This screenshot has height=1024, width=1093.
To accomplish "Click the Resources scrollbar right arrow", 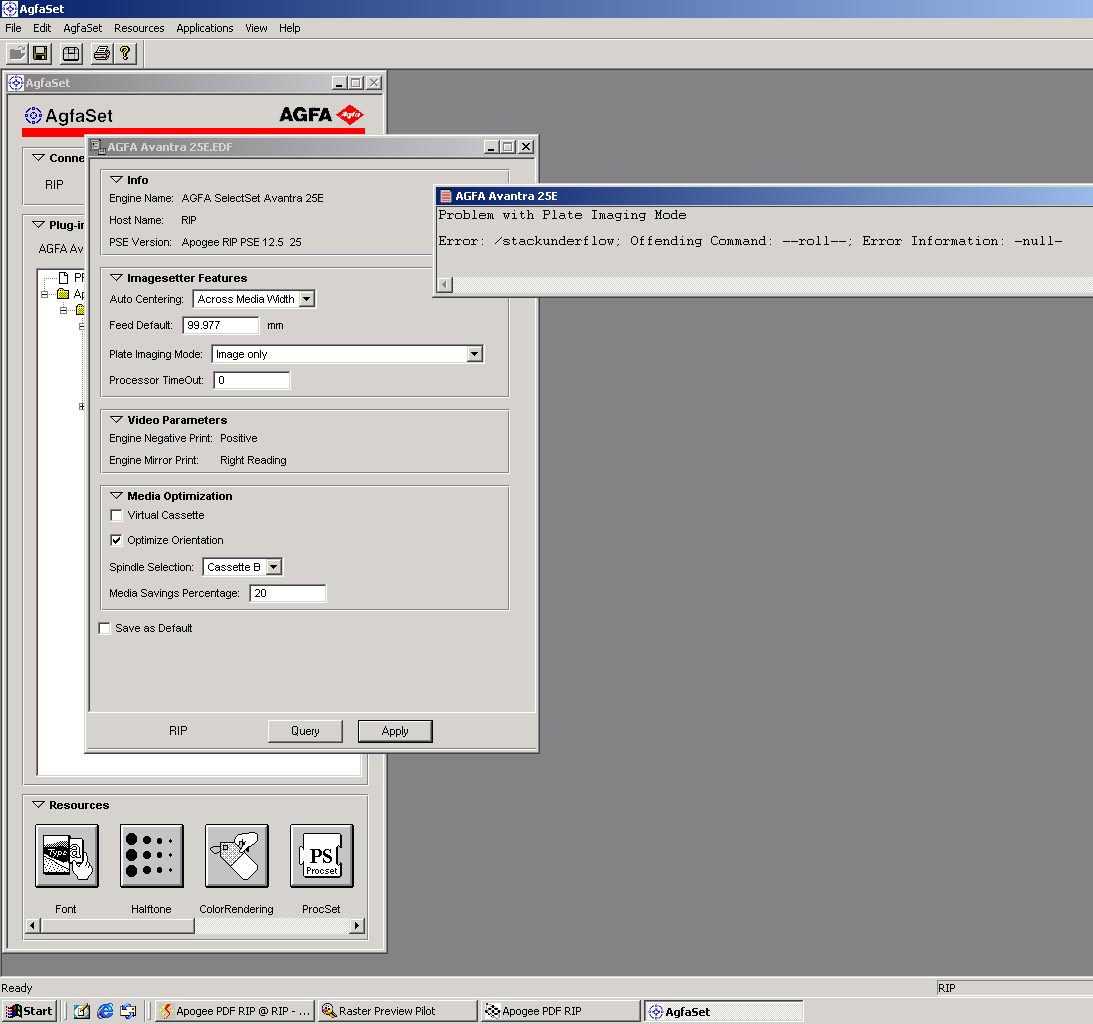I will pyautogui.click(x=356, y=925).
